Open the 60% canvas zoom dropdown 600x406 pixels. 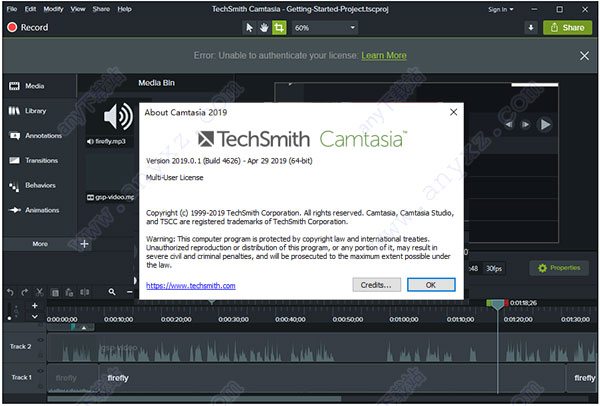(x=325, y=28)
